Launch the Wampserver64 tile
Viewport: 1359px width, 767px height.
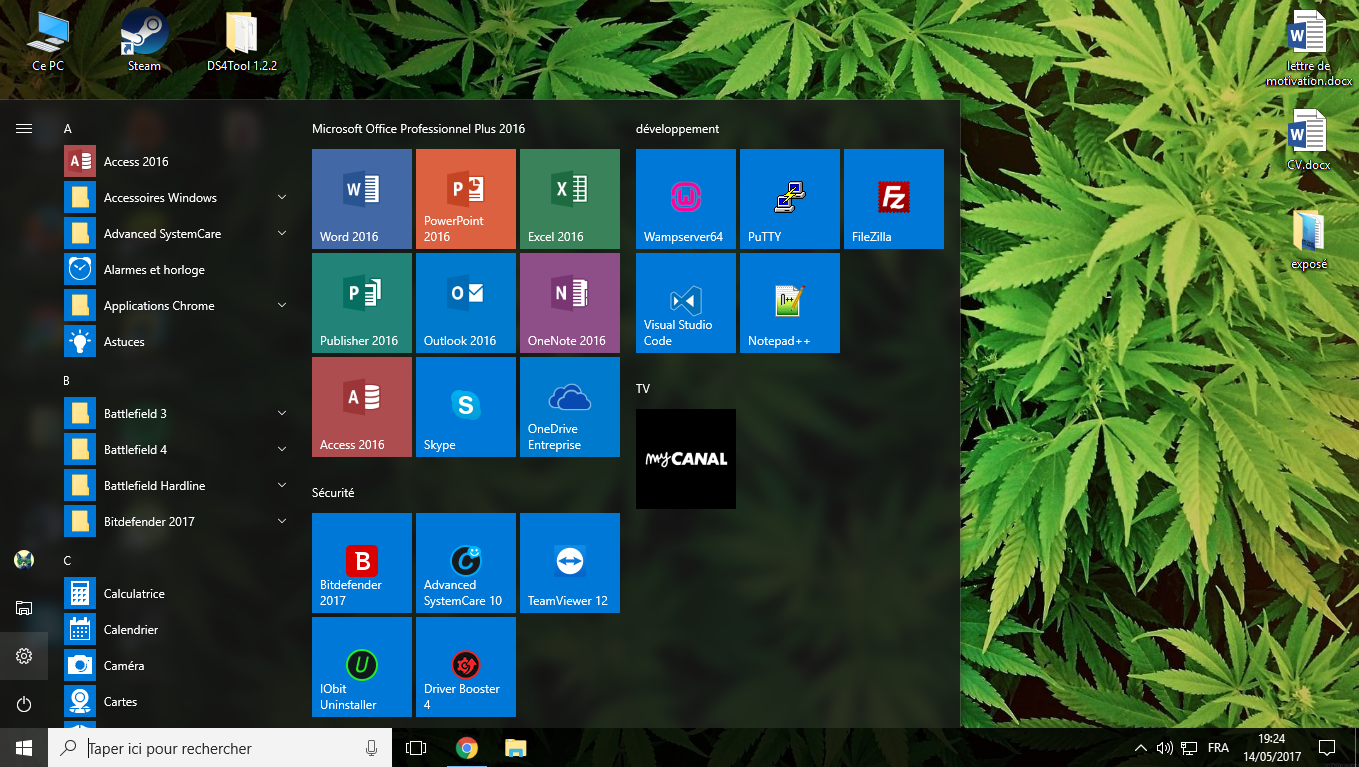click(686, 199)
